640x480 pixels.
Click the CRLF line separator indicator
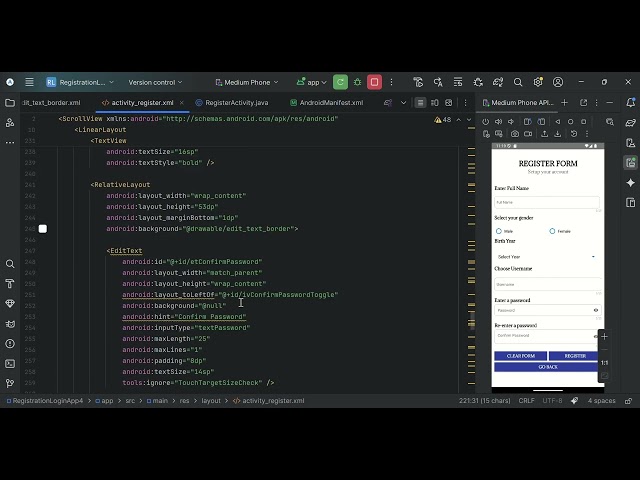(526, 401)
